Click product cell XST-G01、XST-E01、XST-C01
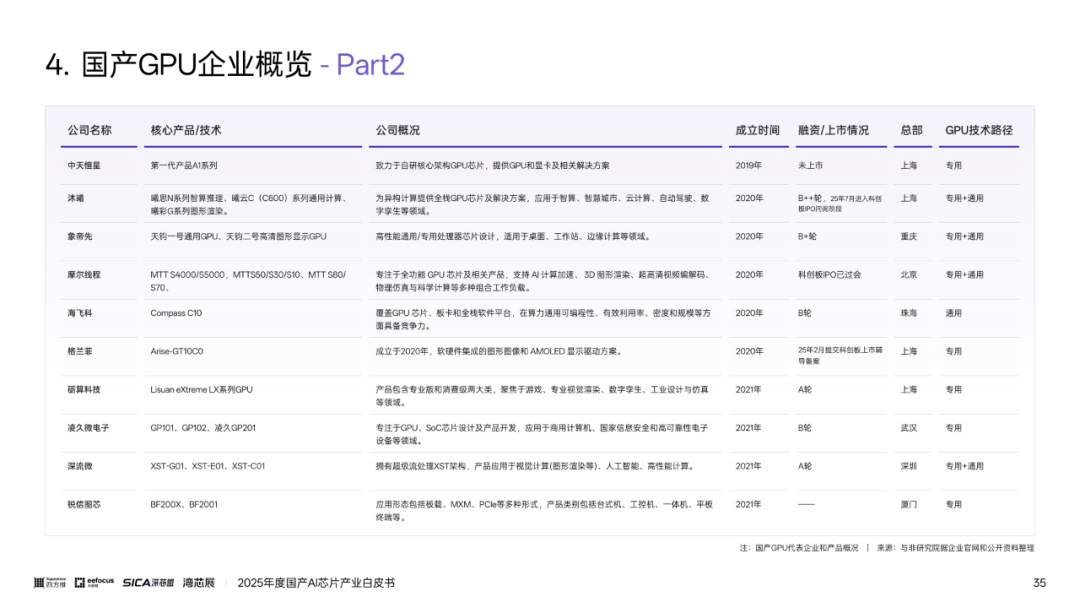This screenshot has width=1080, height=608. coord(208,466)
